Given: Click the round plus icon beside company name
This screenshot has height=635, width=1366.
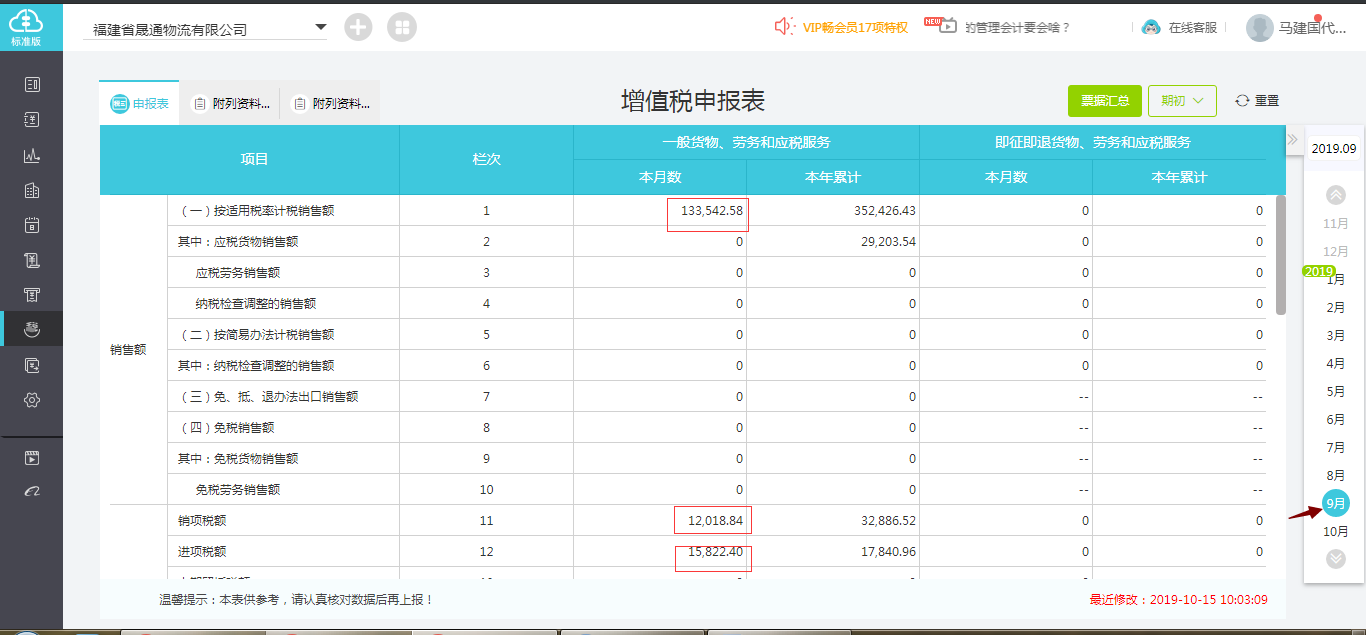Looking at the screenshot, I should [x=358, y=27].
